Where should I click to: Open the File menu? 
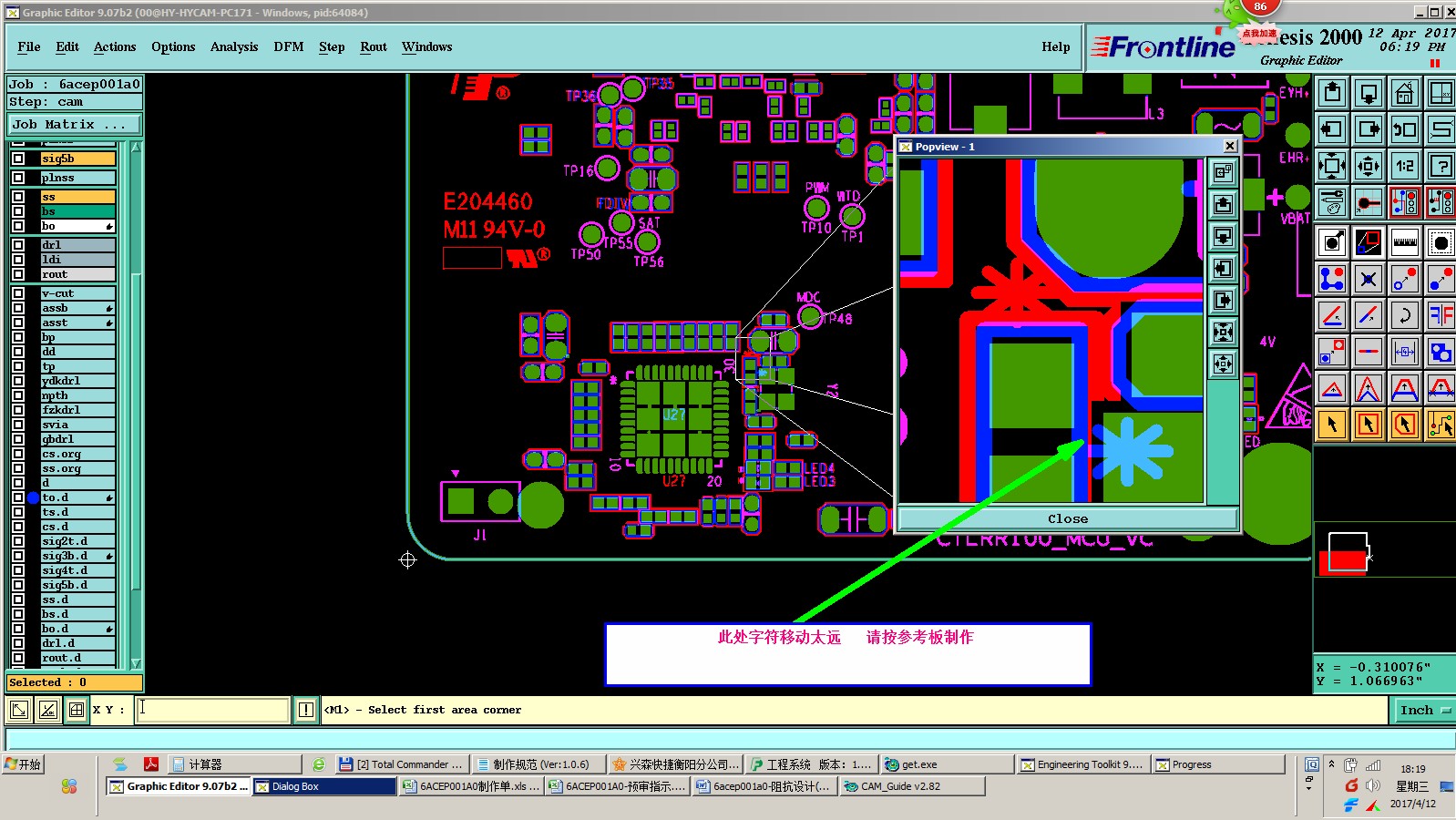point(29,47)
